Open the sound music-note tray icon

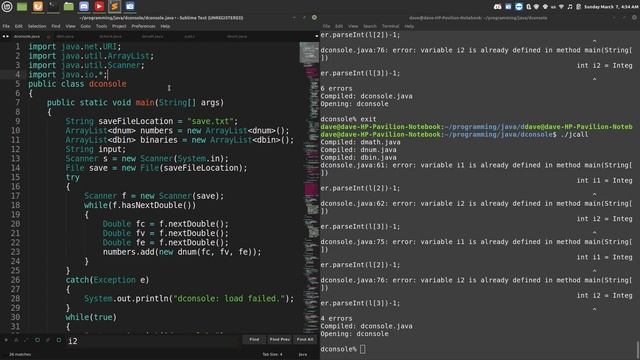pyautogui.click(x=570, y=7)
